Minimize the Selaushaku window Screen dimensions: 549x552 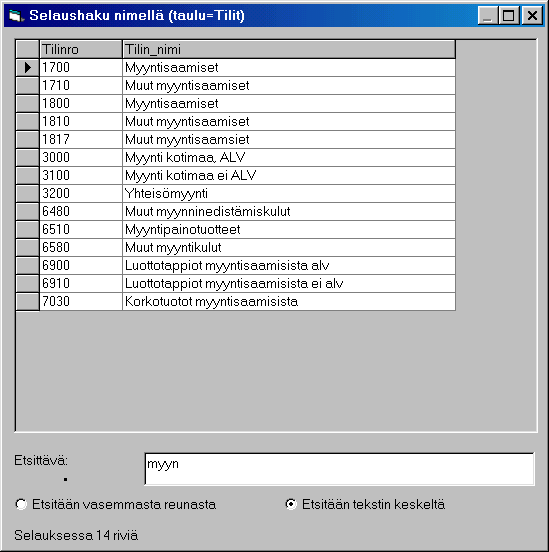(488, 15)
